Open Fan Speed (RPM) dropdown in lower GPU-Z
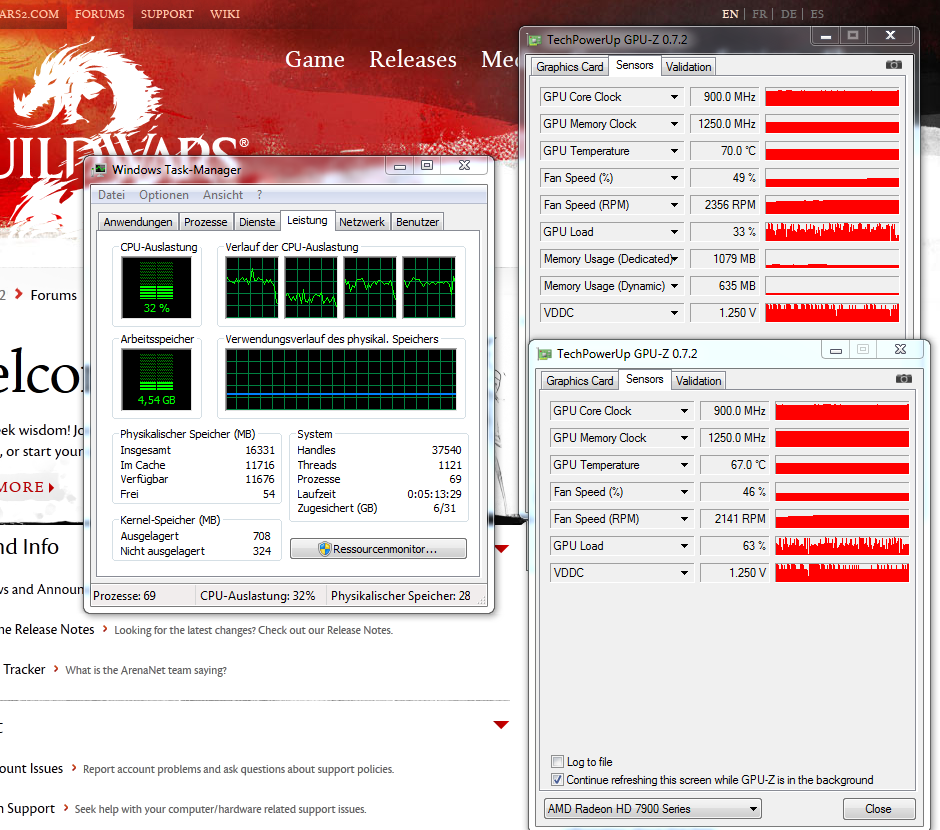Screen dimensions: 940x830 pos(684,519)
